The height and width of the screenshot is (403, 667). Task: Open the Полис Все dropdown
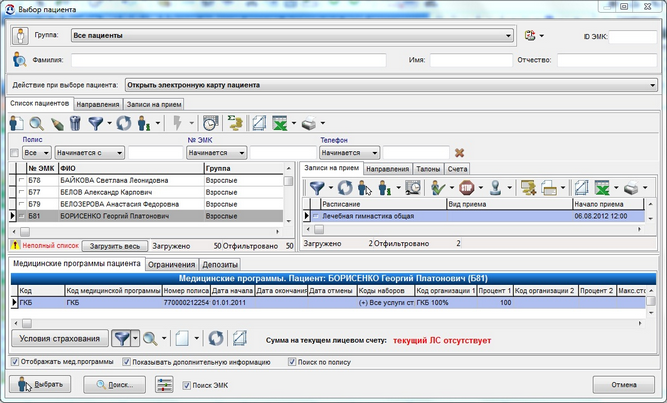(x=37, y=153)
